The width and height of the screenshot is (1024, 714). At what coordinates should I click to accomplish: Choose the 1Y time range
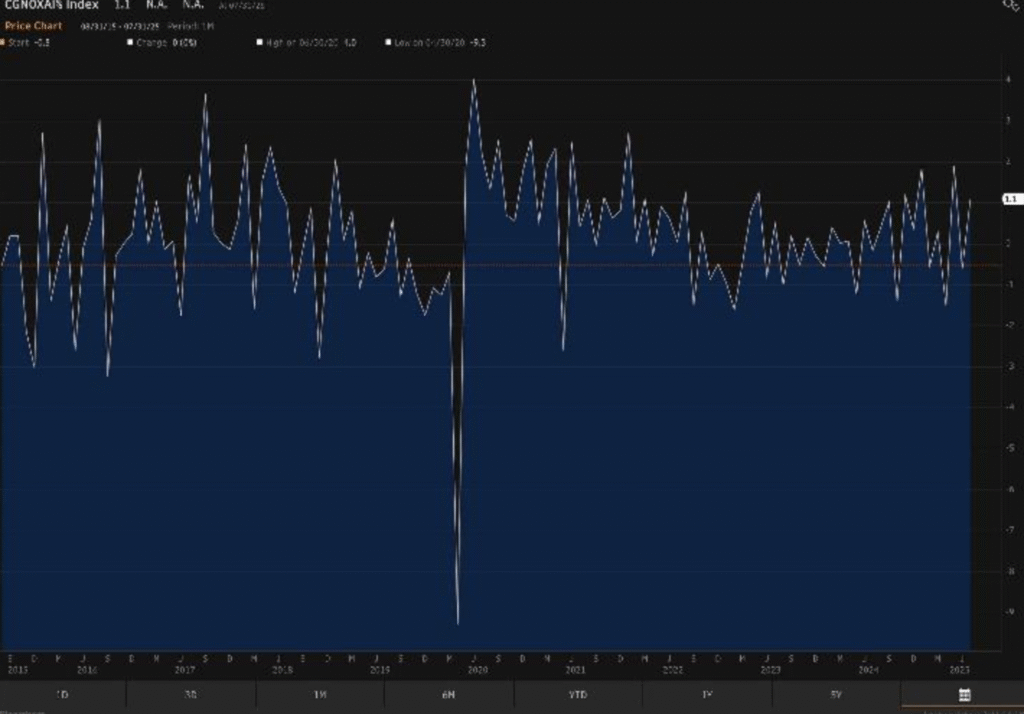tap(707, 694)
